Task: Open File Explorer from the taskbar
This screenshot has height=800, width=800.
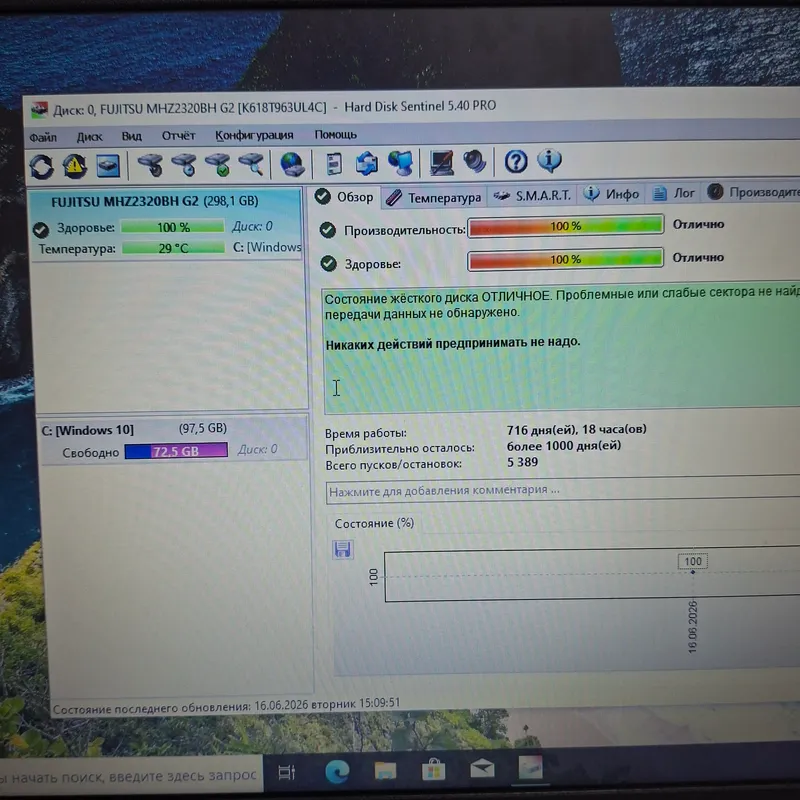Action: tap(385, 770)
